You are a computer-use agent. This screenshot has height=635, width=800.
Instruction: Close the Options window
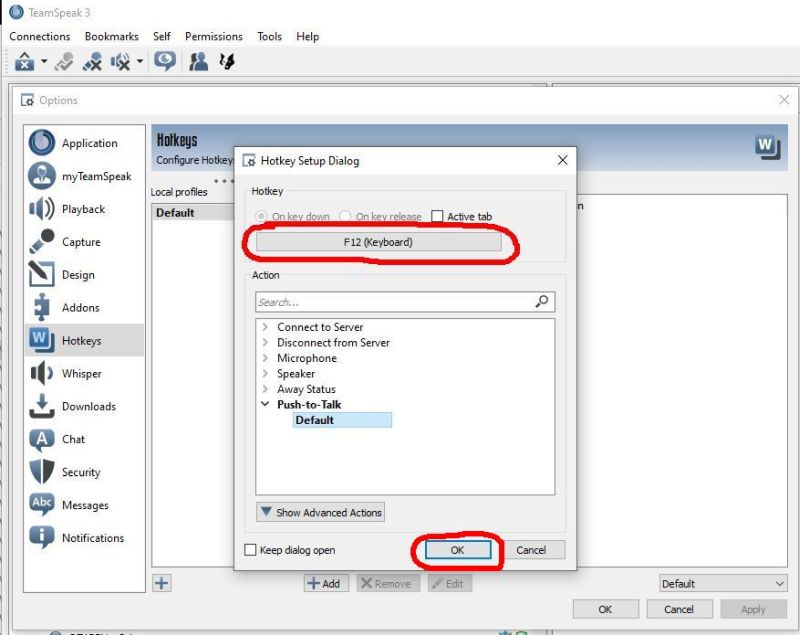[784, 100]
